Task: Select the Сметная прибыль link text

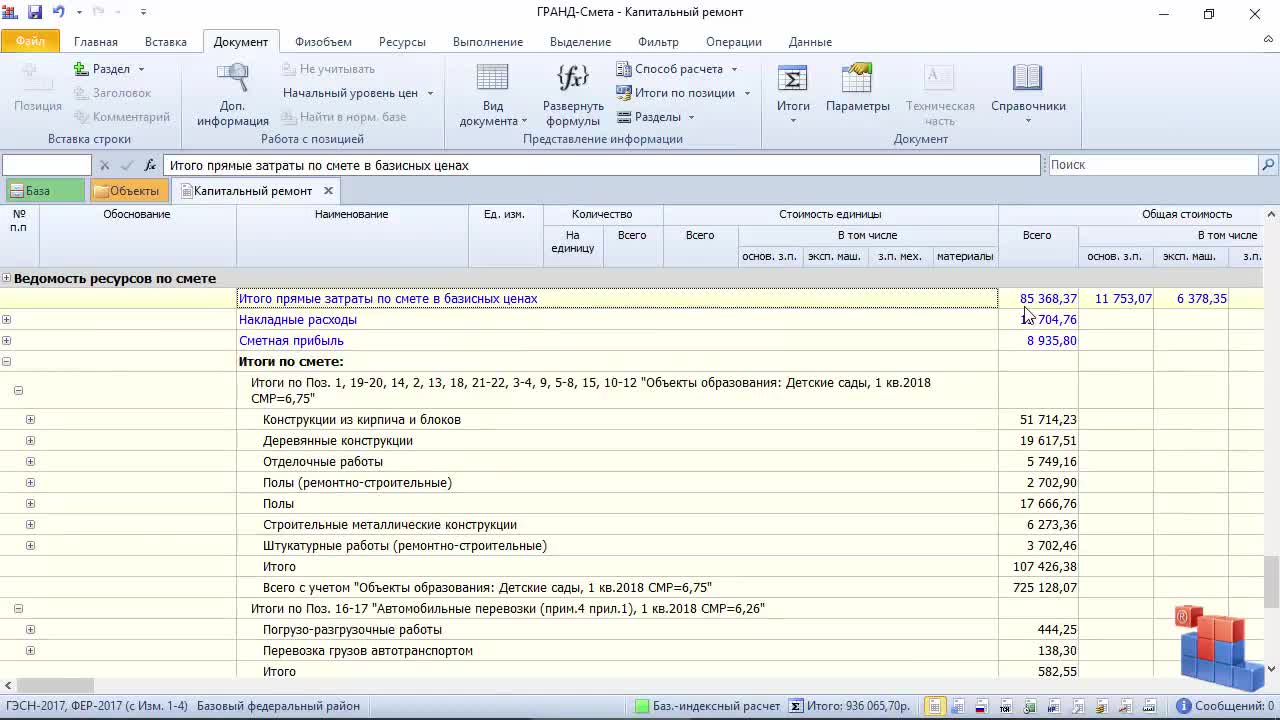Action: pyautogui.click(x=291, y=341)
